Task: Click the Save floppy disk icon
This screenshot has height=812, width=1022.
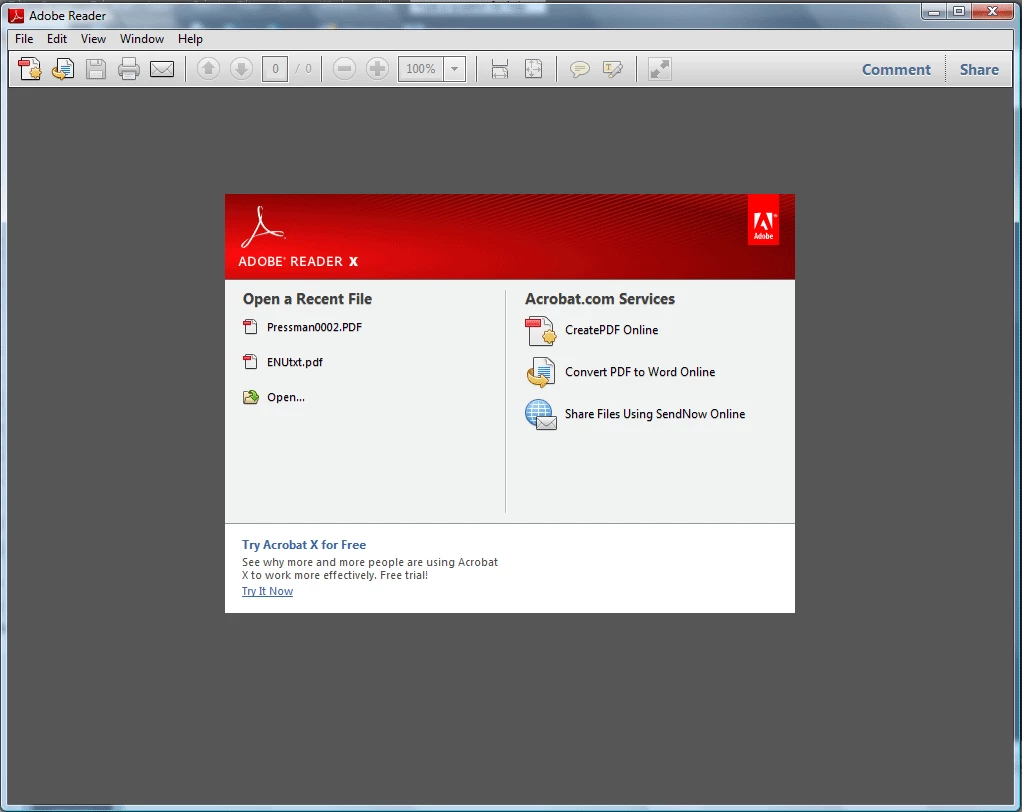Action: (x=96, y=69)
